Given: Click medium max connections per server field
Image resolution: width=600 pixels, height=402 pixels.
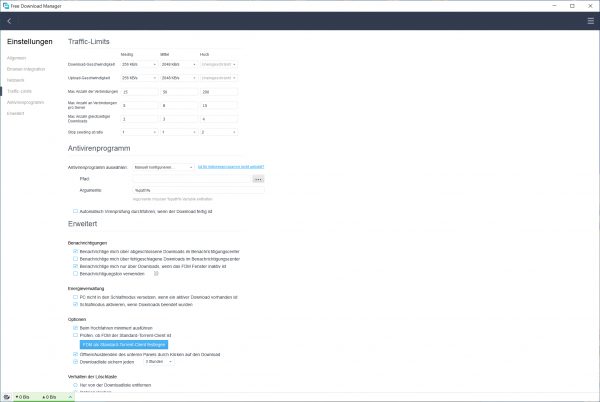Looking at the screenshot, I should coord(179,105).
